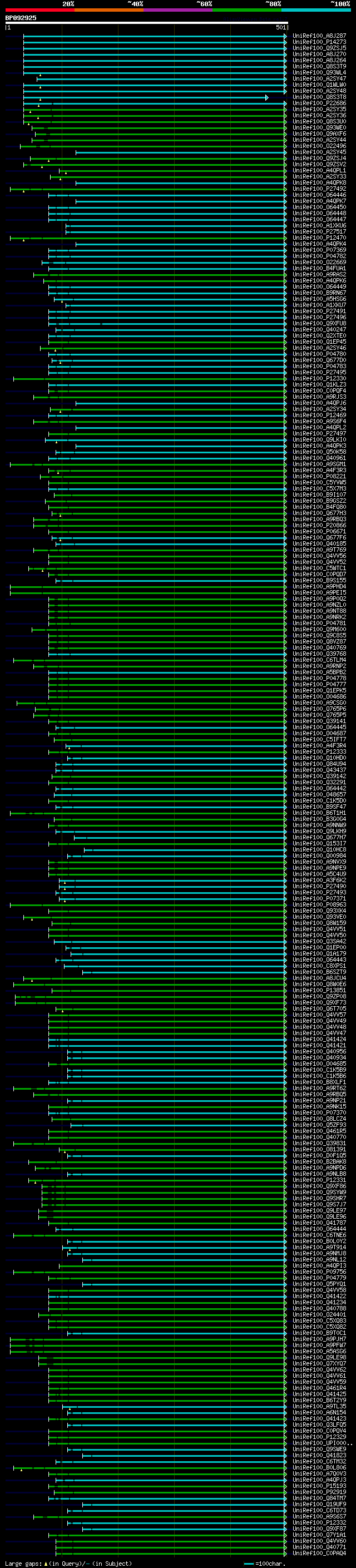Click the white query sequence bar

146,23
